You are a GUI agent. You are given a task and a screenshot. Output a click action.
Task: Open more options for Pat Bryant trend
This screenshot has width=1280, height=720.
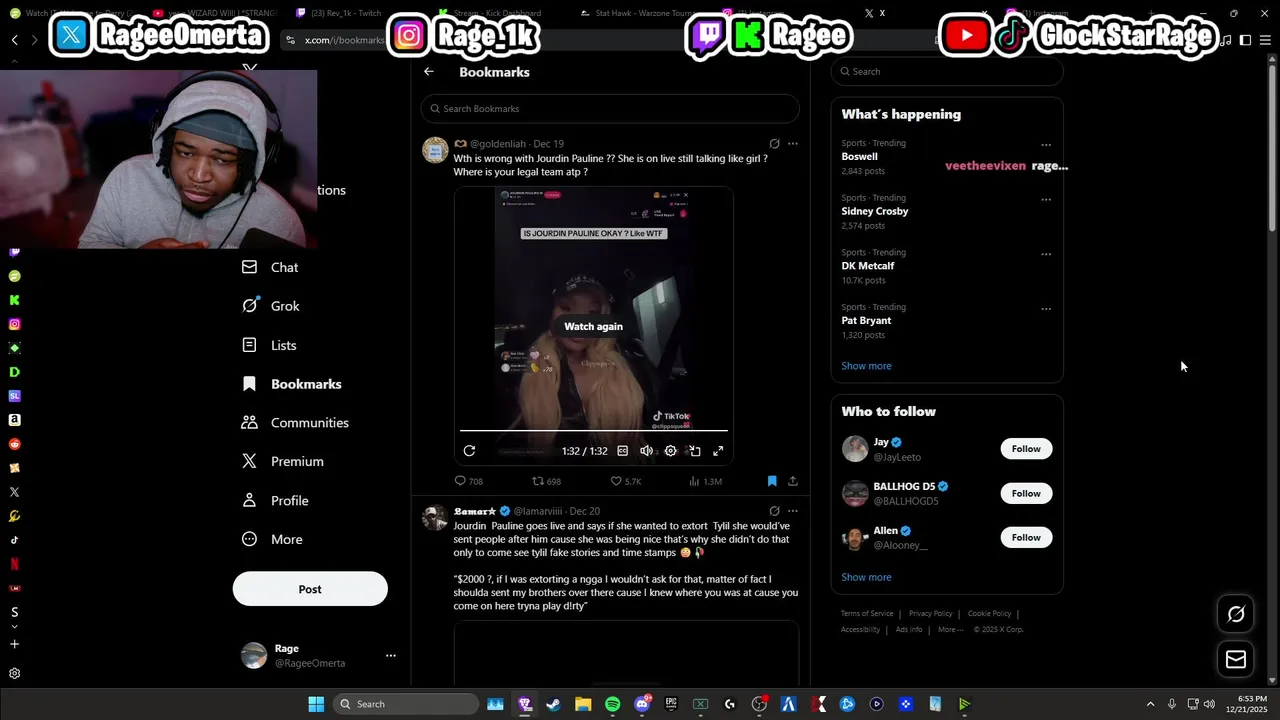pyautogui.click(x=1046, y=309)
